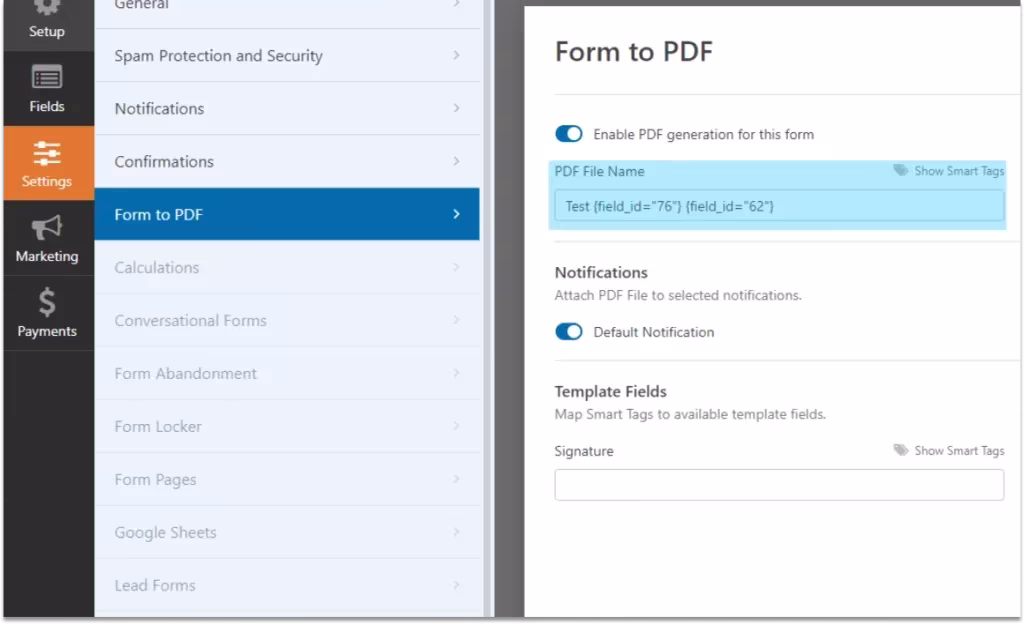1024x624 pixels.
Task: Expand Spam Protection and Security chevron
Action: (x=456, y=56)
